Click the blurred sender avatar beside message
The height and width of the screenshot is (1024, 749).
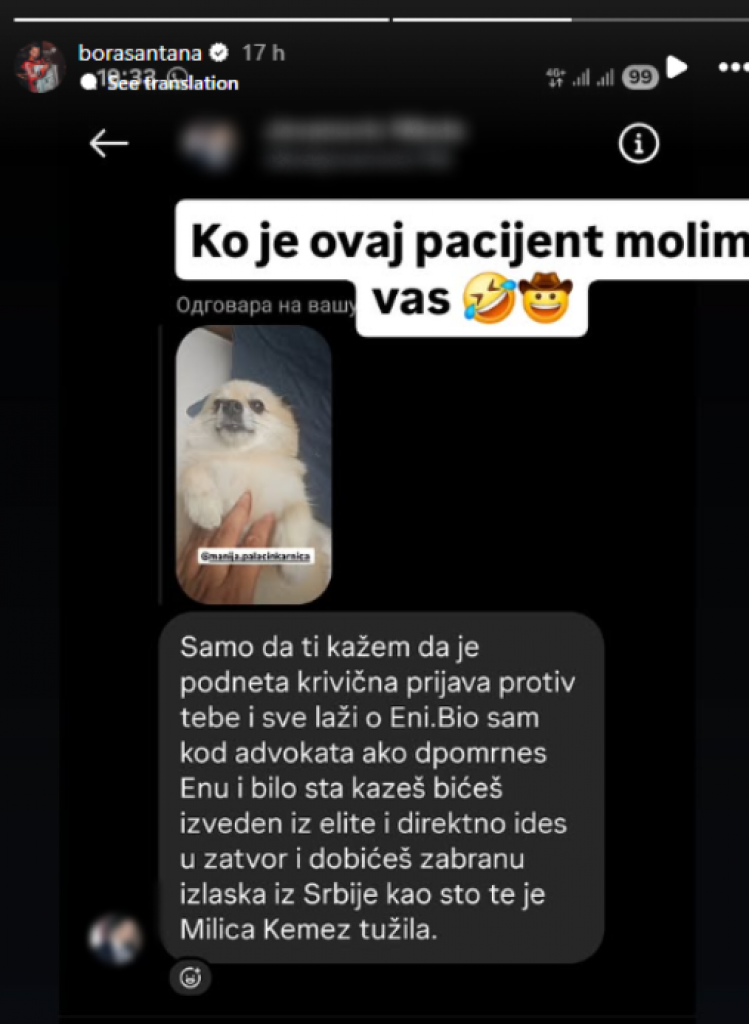tap(116, 939)
